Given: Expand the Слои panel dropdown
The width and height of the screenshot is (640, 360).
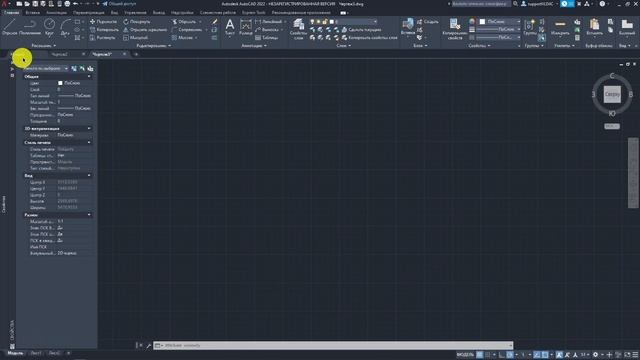Looking at the screenshot, I should click(344, 46).
